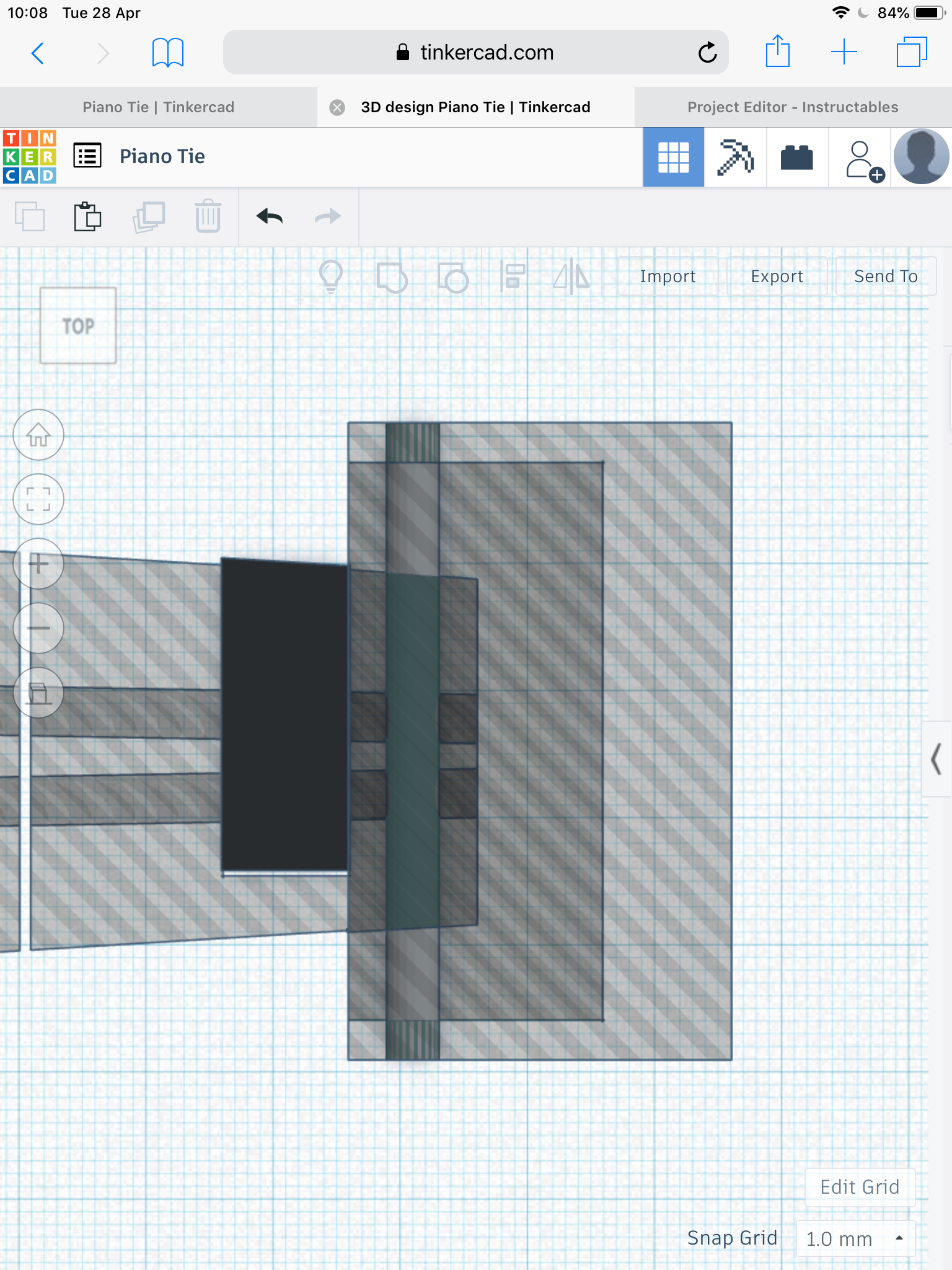Show all Safari tabs overview
952x1270 pixels.
(912, 52)
